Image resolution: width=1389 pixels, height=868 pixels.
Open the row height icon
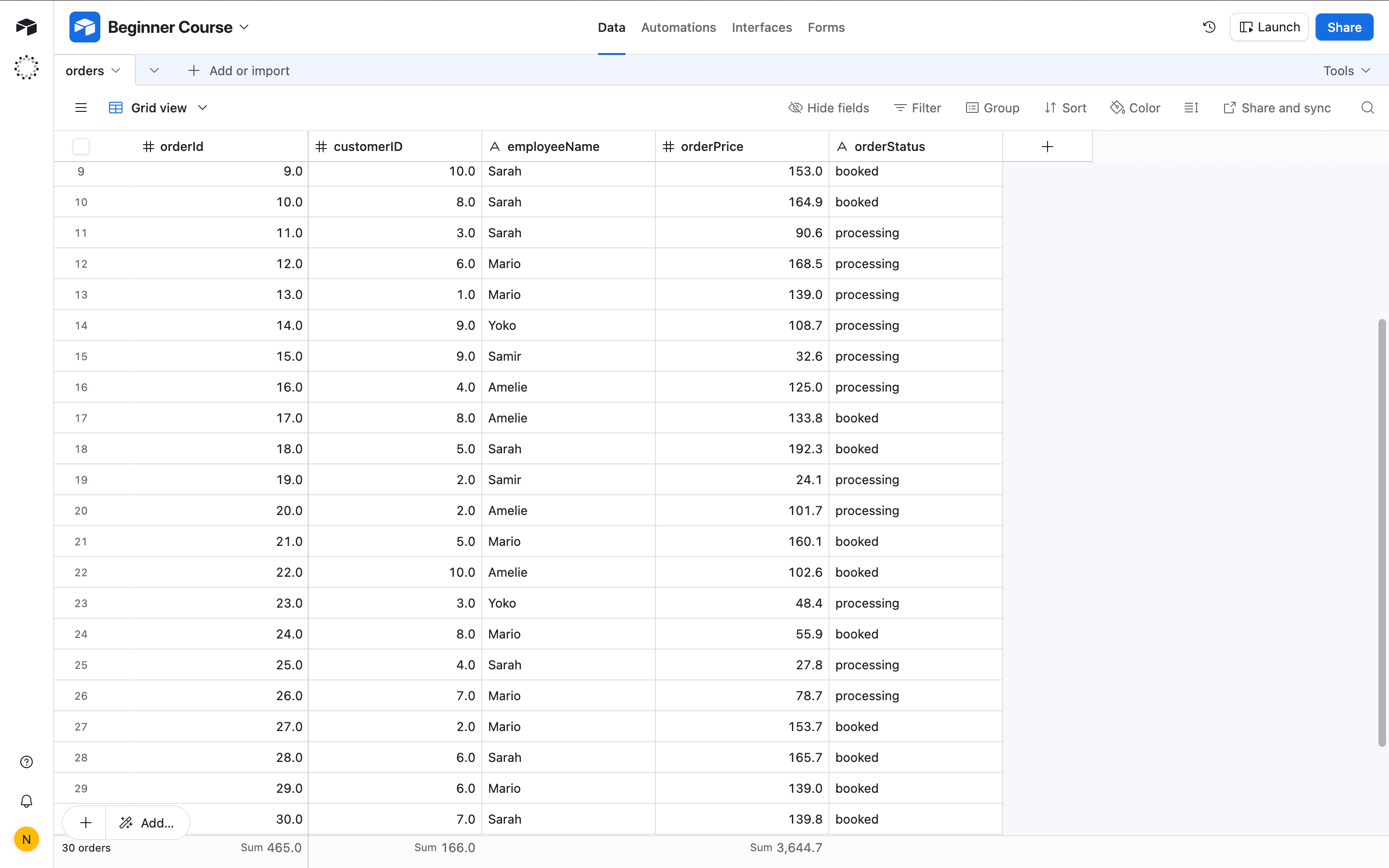(x=1191, y=108)
